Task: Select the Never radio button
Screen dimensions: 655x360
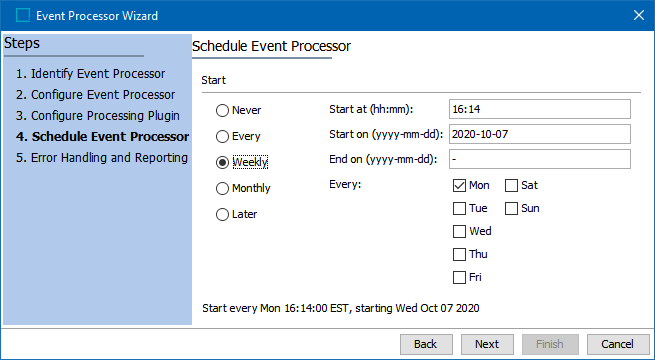Action: (222, 110)
